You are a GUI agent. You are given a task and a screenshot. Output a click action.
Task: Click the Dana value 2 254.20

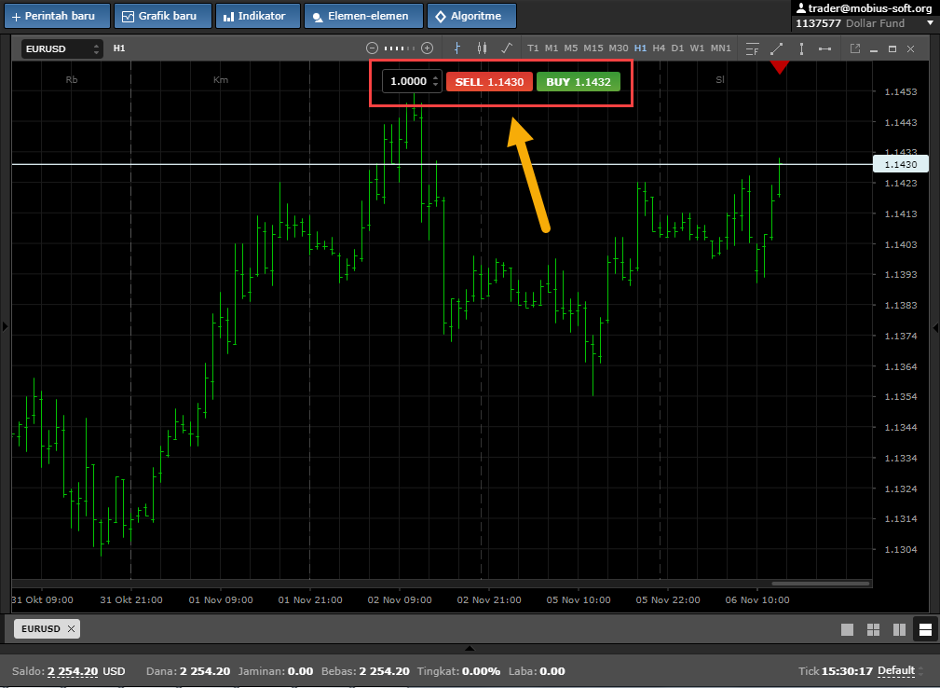coord(204,671)
